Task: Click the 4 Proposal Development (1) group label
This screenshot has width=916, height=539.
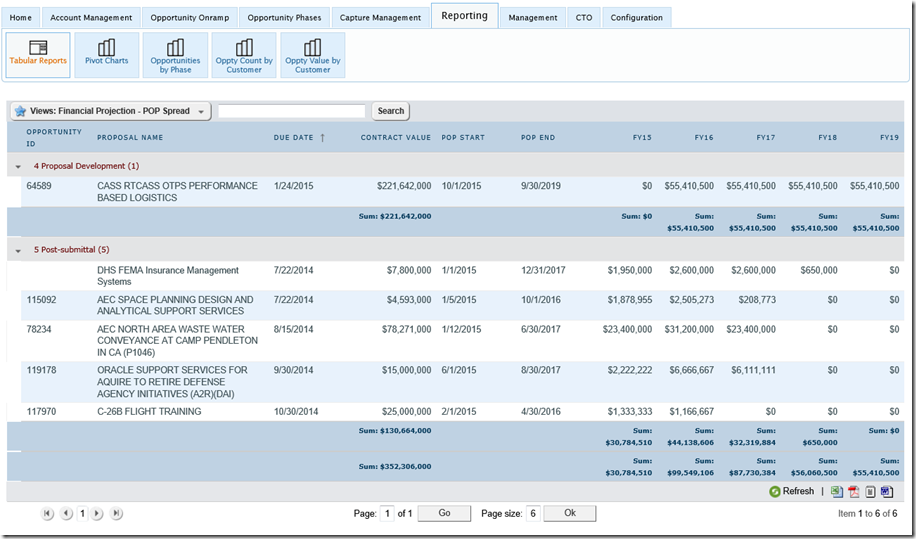Action: click(86, 166)
